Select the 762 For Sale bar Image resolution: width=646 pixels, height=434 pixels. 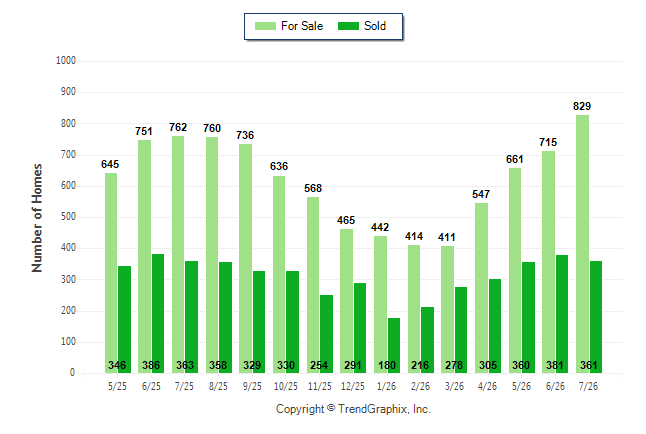pyautogui.click(x=178, y=255)
